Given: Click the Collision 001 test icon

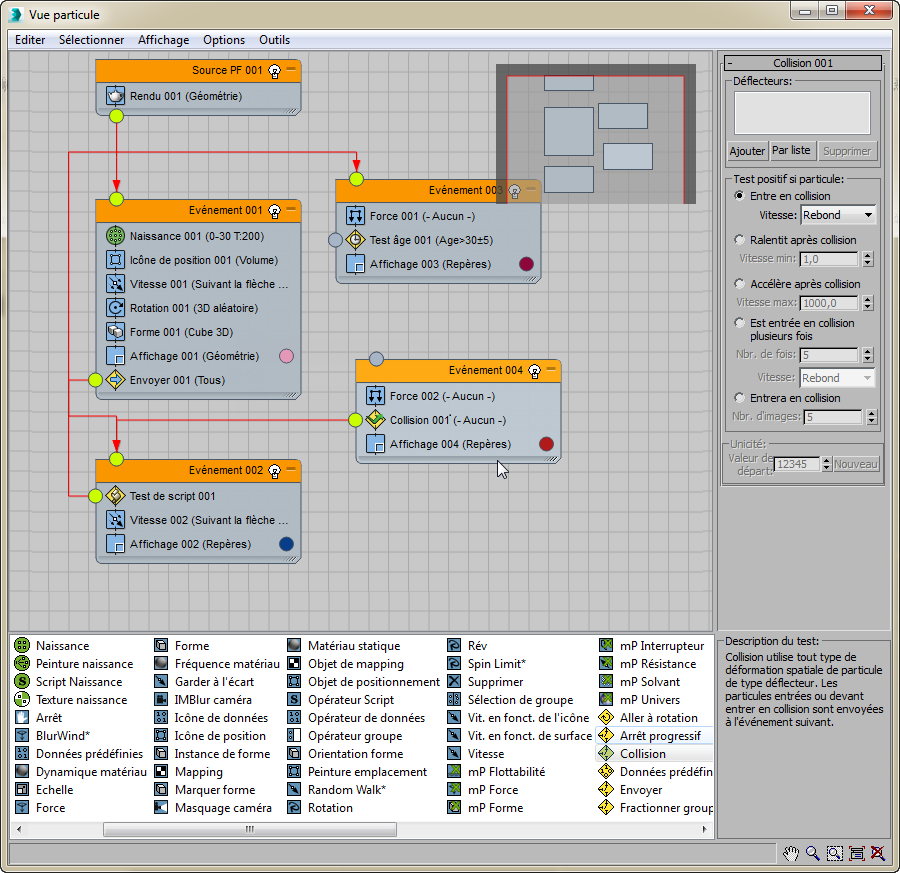Looking at the screenshot, I should point(375,420).
